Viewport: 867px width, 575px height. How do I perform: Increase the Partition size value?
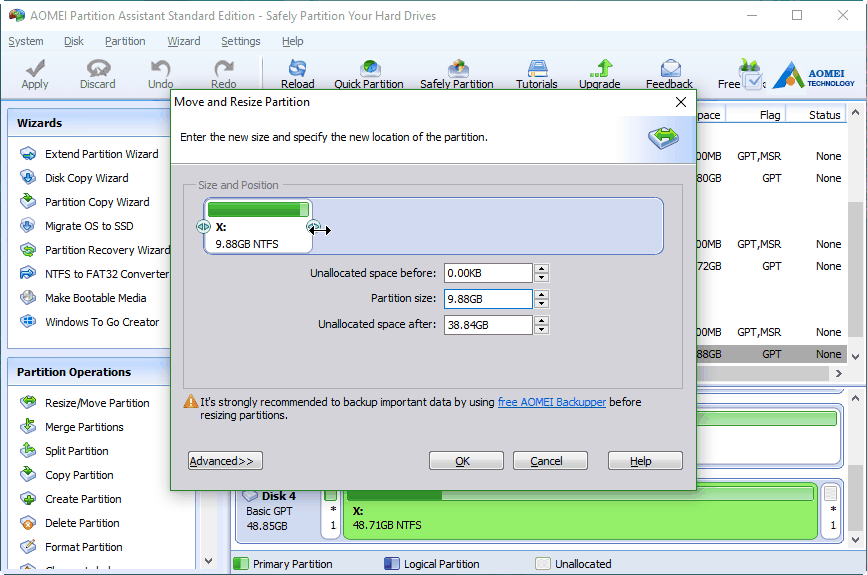pos(542,295)
